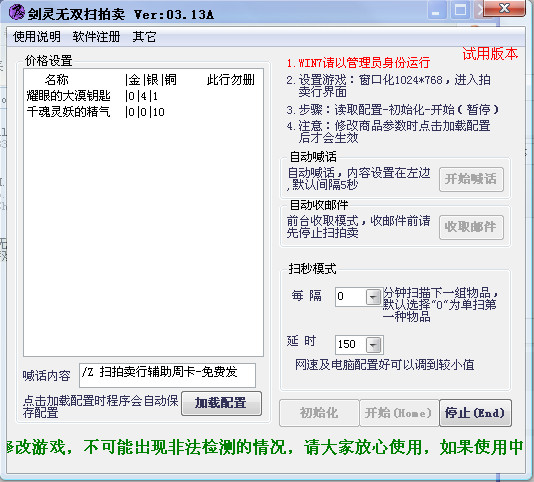Click the 初始化 button
The image size is (534, 482).
[x=319, y=413]
